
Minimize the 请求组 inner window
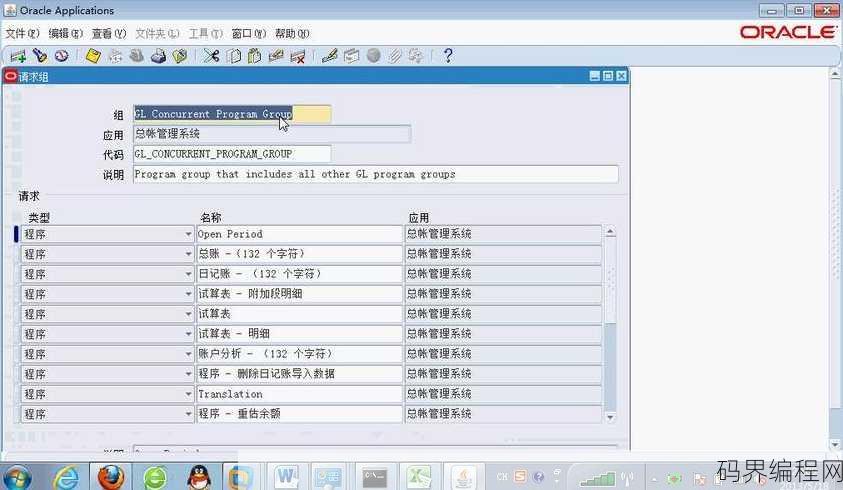point(595,76)
